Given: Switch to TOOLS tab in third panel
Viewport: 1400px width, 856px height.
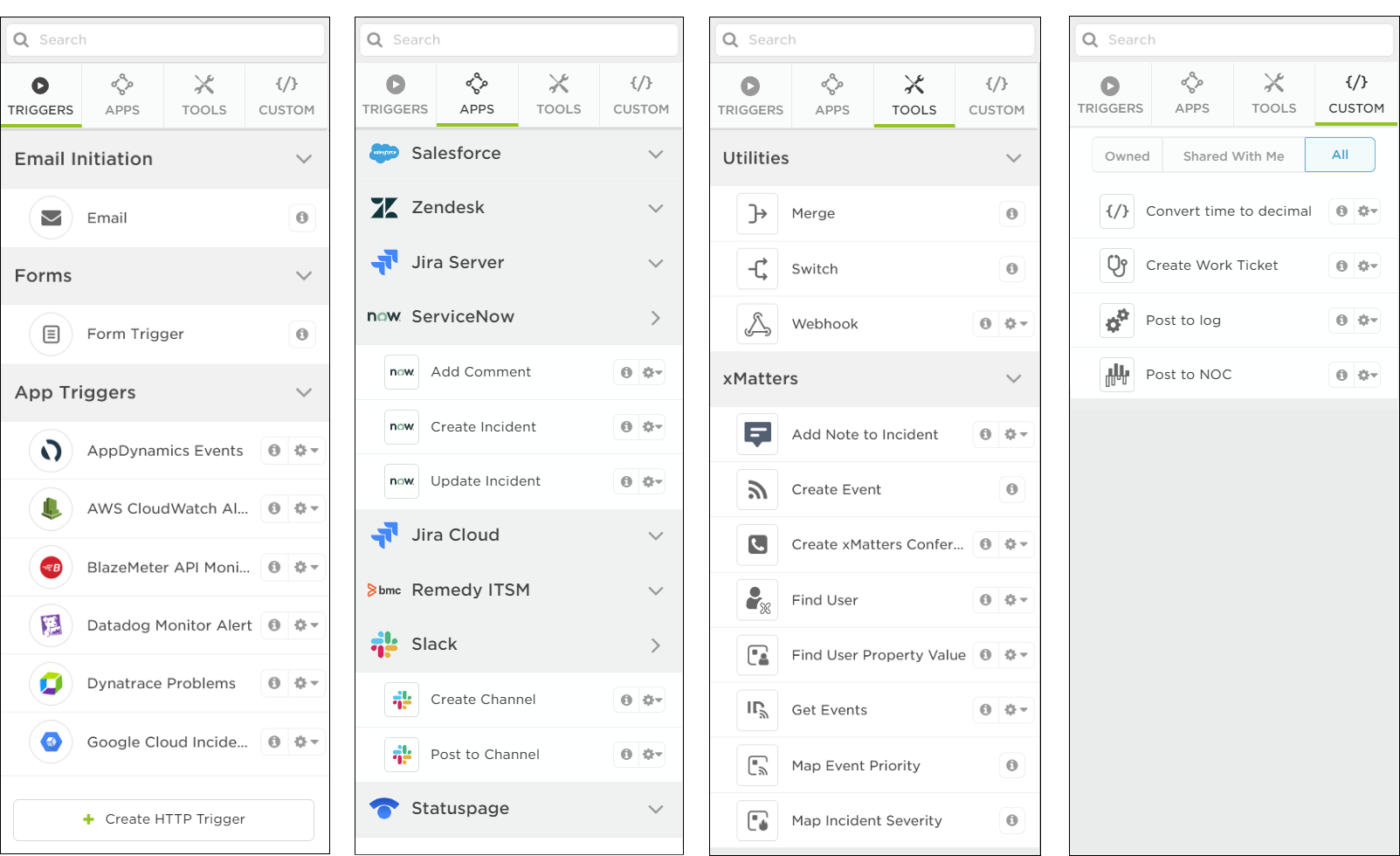Looking at the screenshot, I should click(914, 96).
